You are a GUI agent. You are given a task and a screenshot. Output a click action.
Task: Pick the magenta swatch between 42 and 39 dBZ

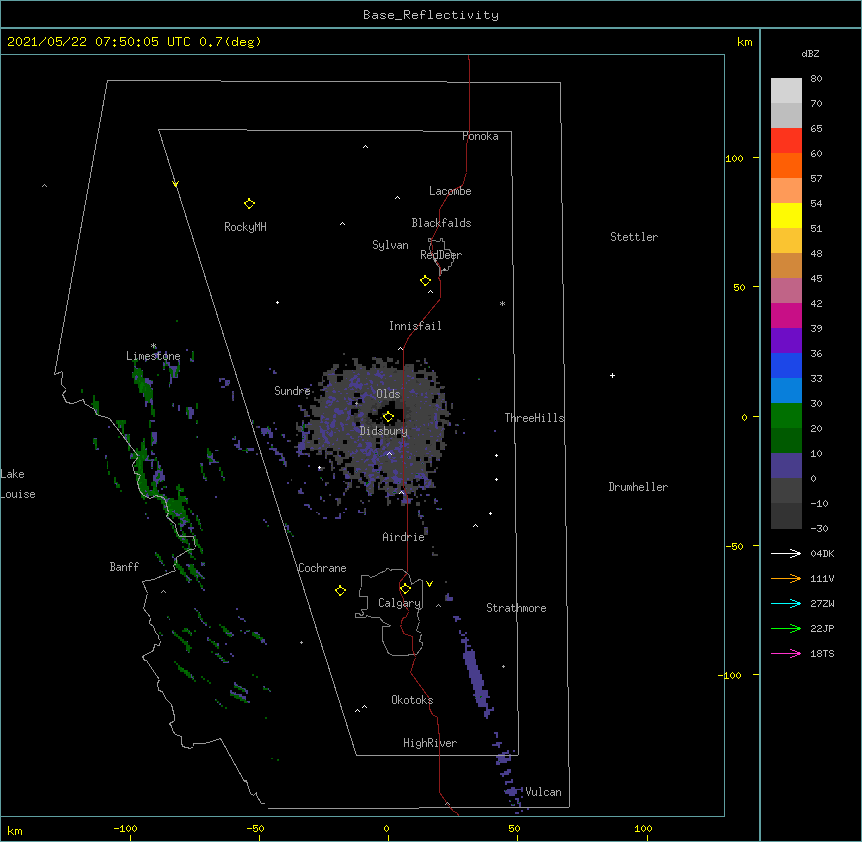click(x=786, y=316)
